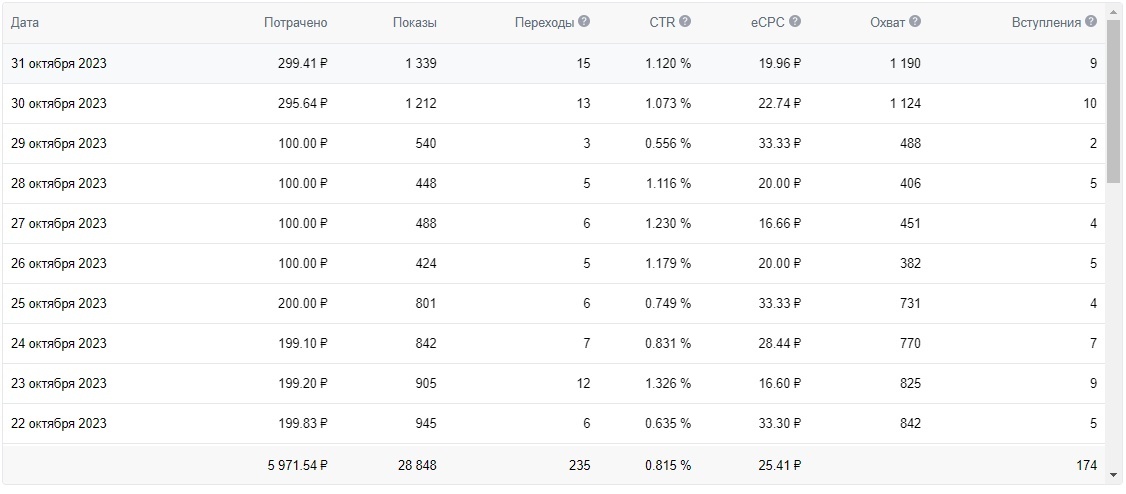Select the Показы column header
1126x494 pixels.
(x=414, y=23)
